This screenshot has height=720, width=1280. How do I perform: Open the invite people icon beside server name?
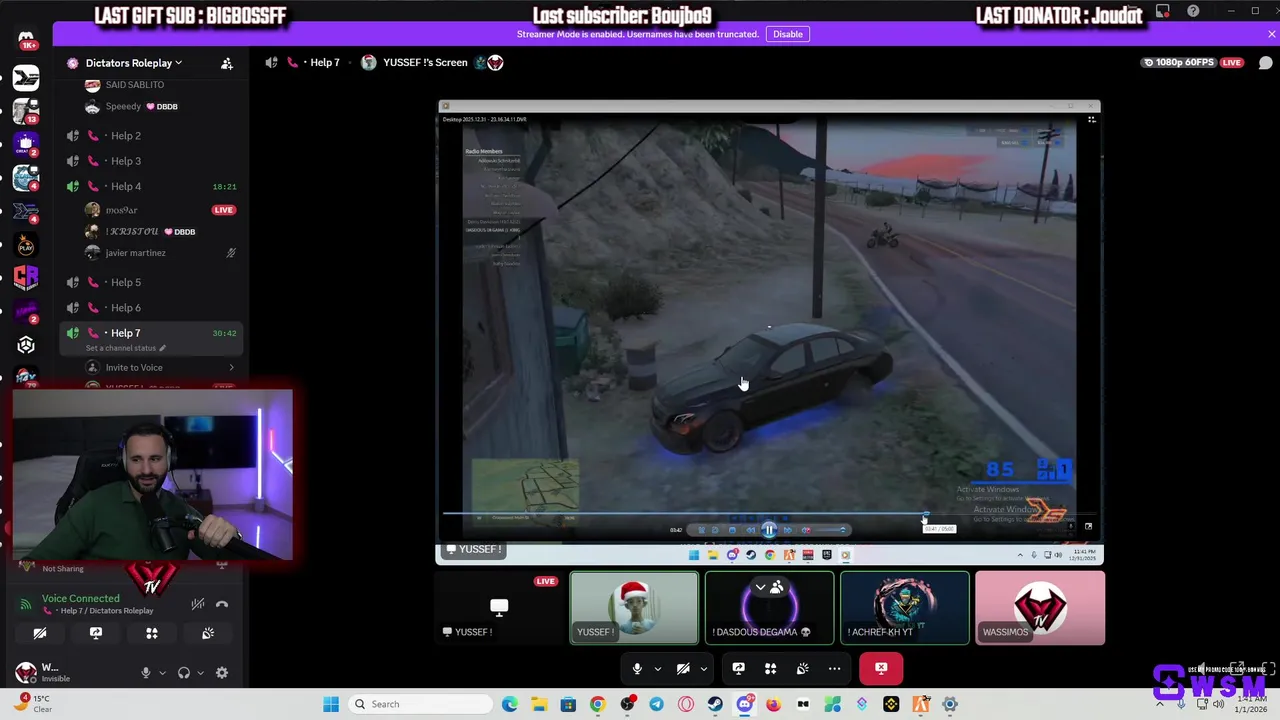coord(227,63)
